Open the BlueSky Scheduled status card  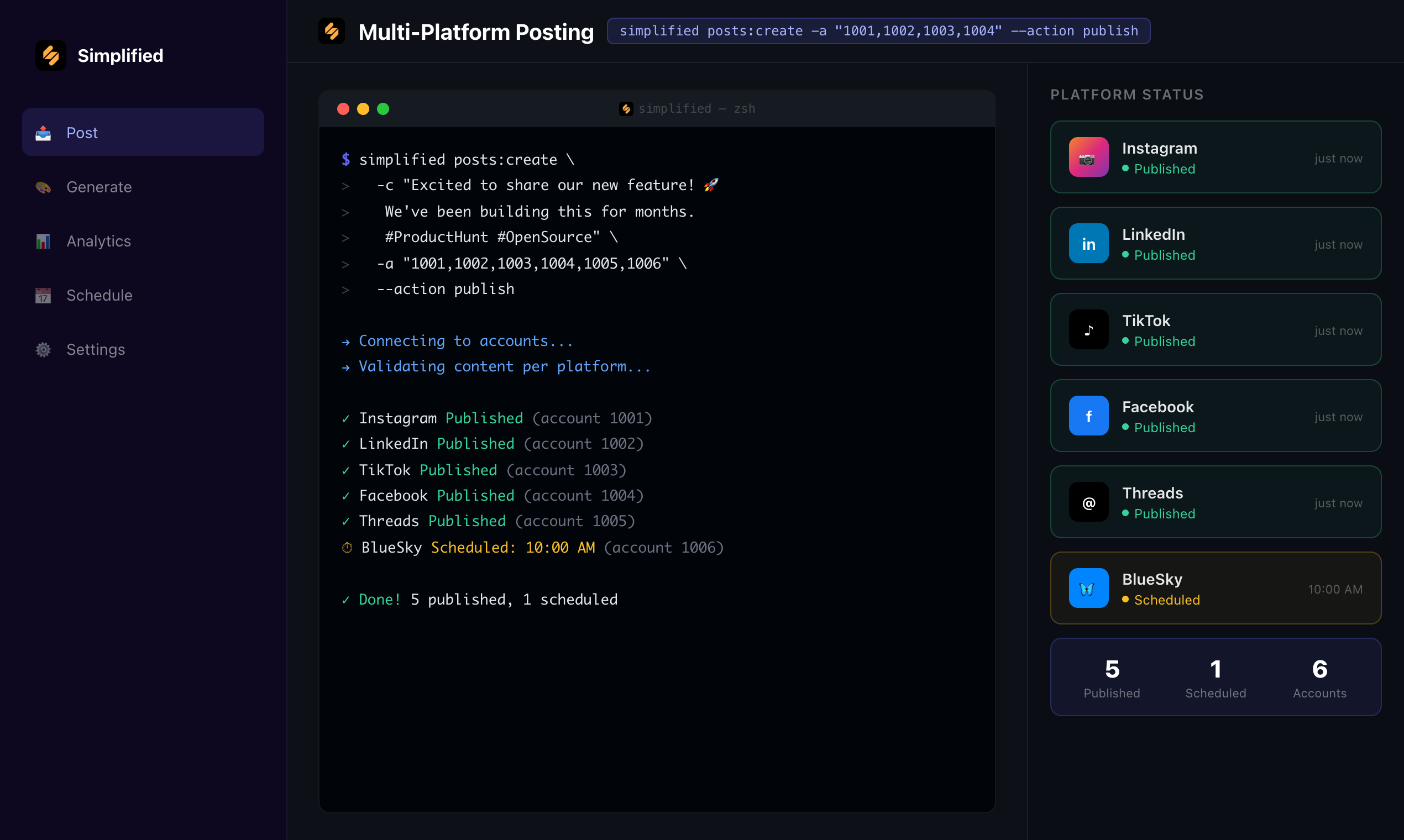click(x=1215, y=588)
